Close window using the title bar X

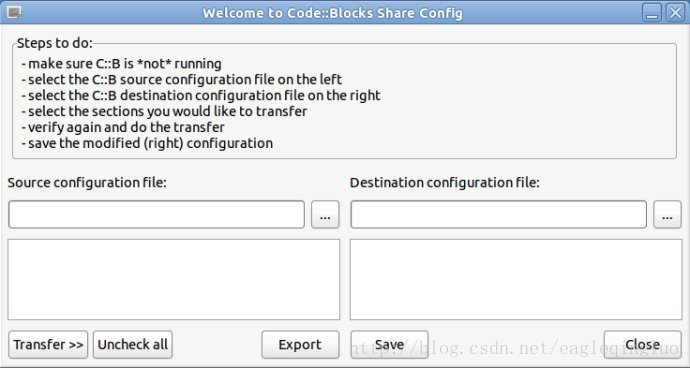pos(675,12)
